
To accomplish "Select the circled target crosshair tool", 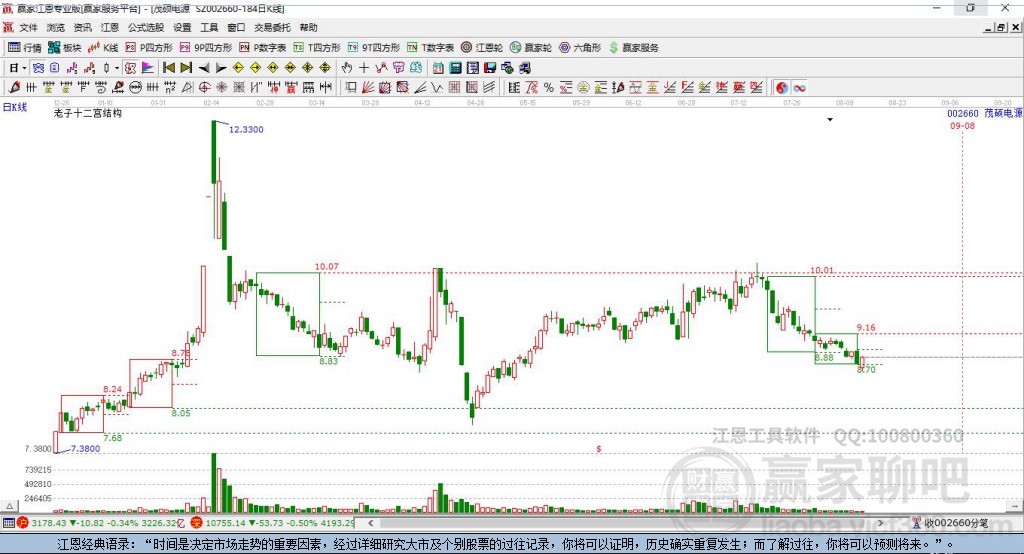I will click(204, 88).
